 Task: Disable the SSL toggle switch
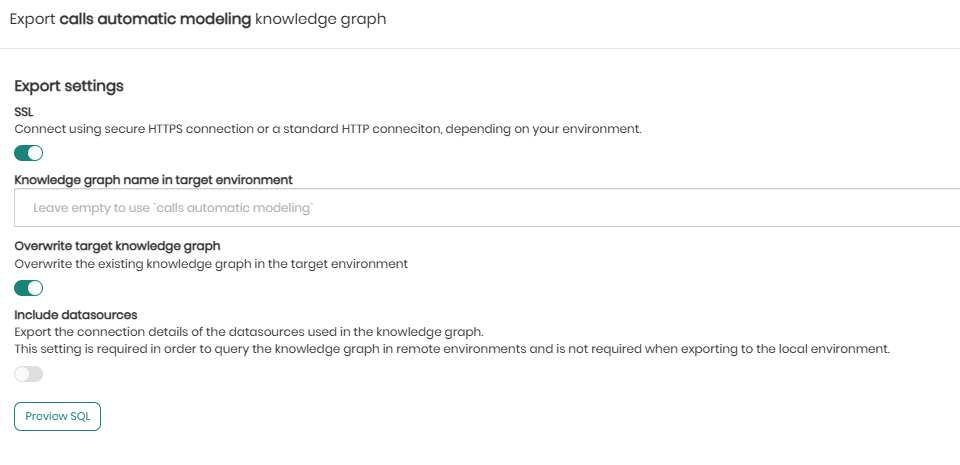click(x=28, y=153)
